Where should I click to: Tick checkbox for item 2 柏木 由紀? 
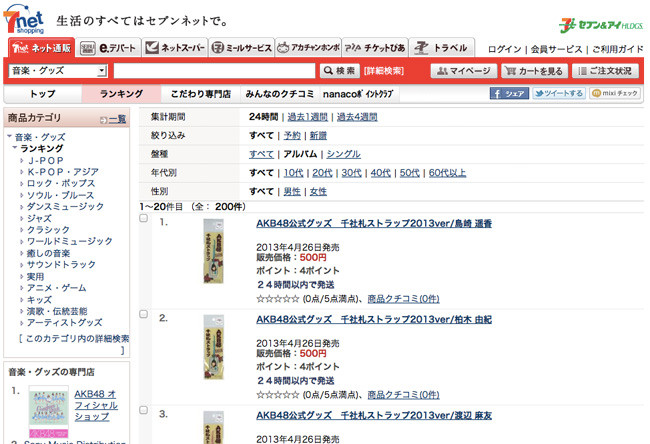(x=143, y=314)
